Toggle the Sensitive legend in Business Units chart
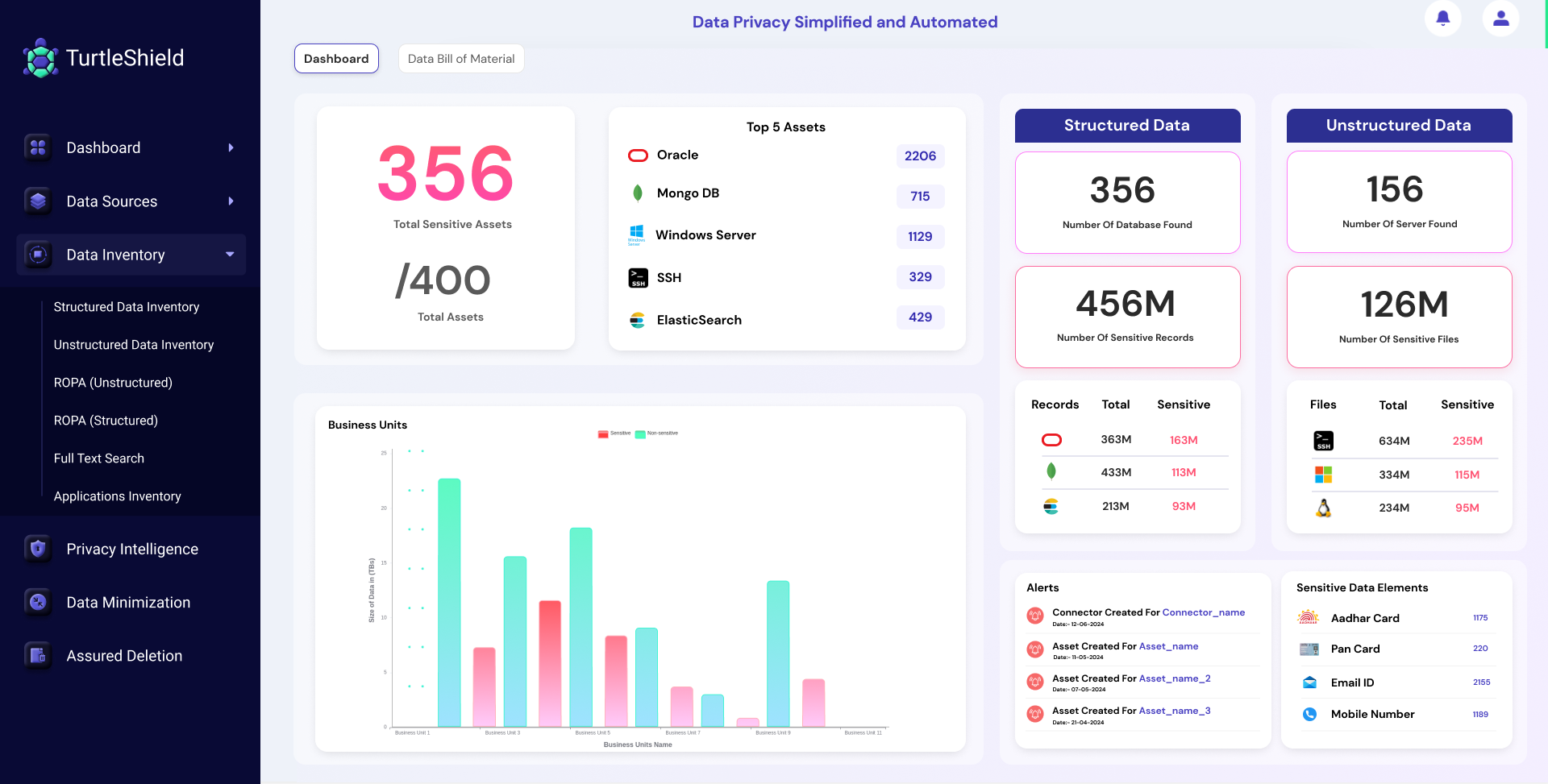Image resolution: width=1548 pixels, height=784 pixels. [x=614, y=433]
